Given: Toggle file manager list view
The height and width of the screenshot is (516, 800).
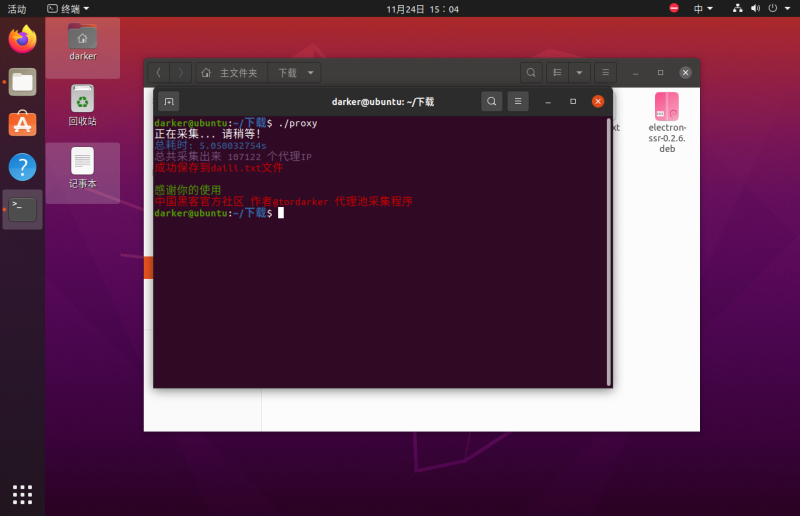Looking at the screenshot, I should (x=558, y=73).
